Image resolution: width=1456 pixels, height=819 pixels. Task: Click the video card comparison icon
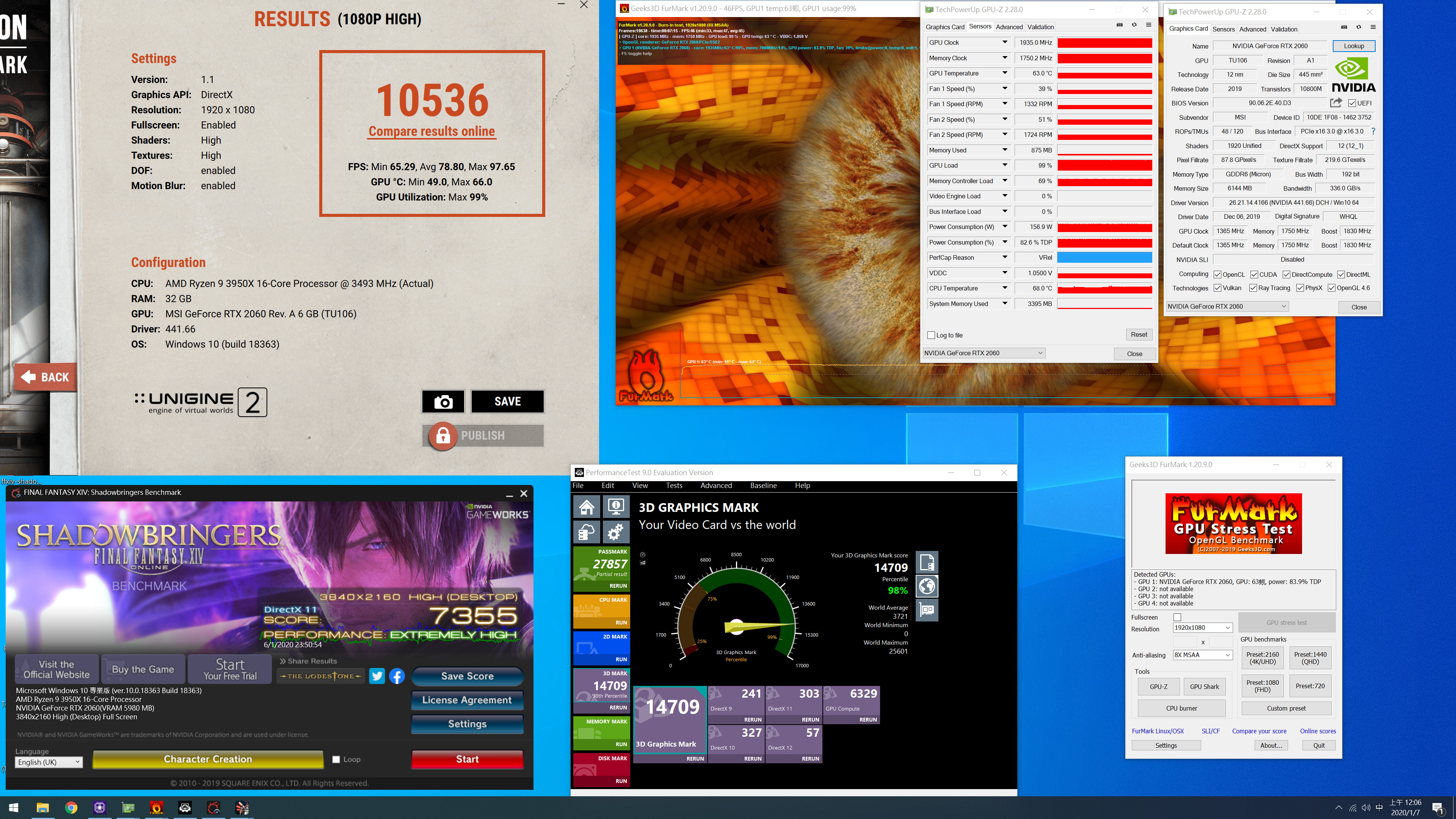click(927, 610)
